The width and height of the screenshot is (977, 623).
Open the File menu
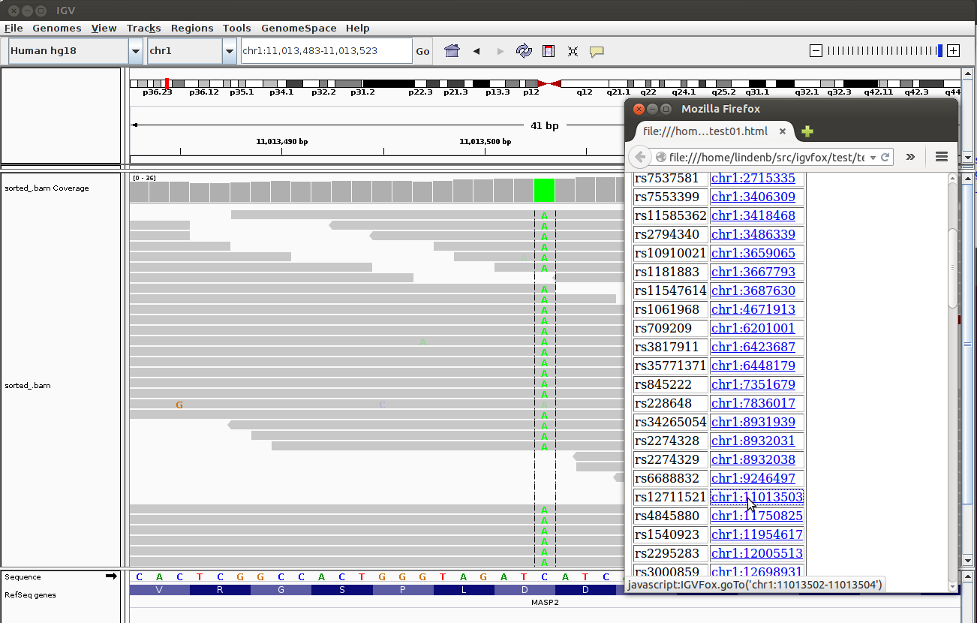(14, 28)
